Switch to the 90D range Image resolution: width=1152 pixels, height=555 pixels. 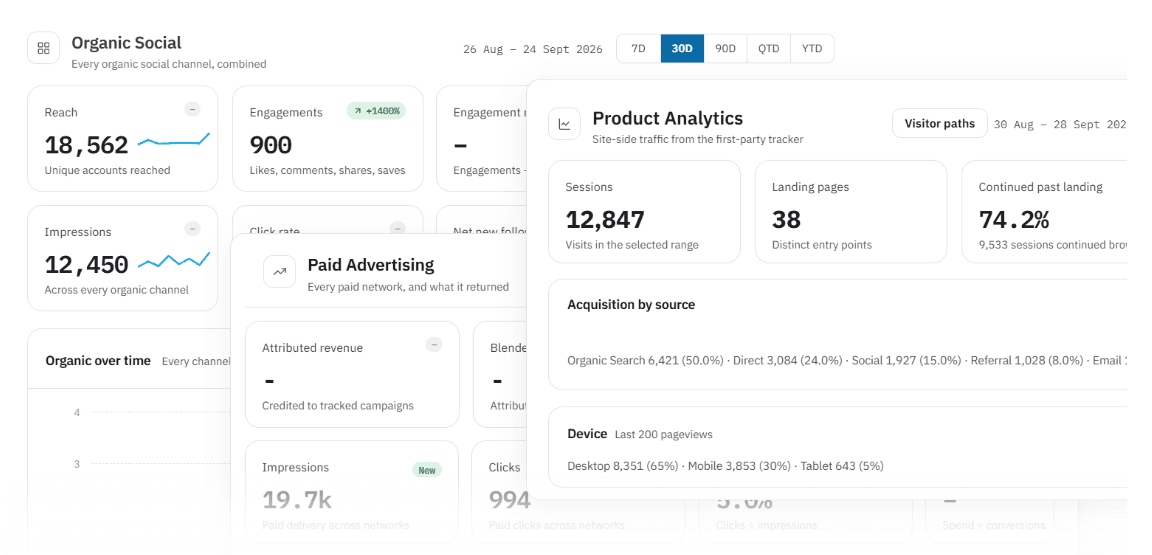725,49
